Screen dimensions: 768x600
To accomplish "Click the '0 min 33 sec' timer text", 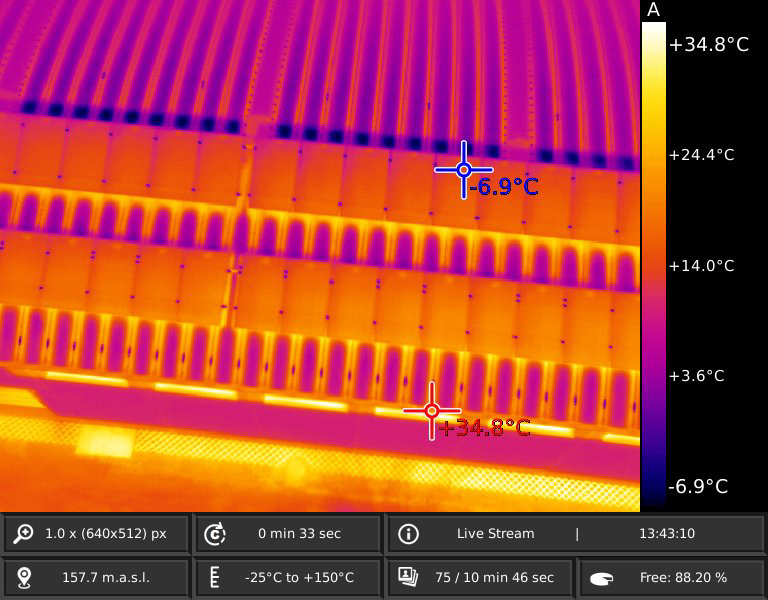I will point(299,533).
